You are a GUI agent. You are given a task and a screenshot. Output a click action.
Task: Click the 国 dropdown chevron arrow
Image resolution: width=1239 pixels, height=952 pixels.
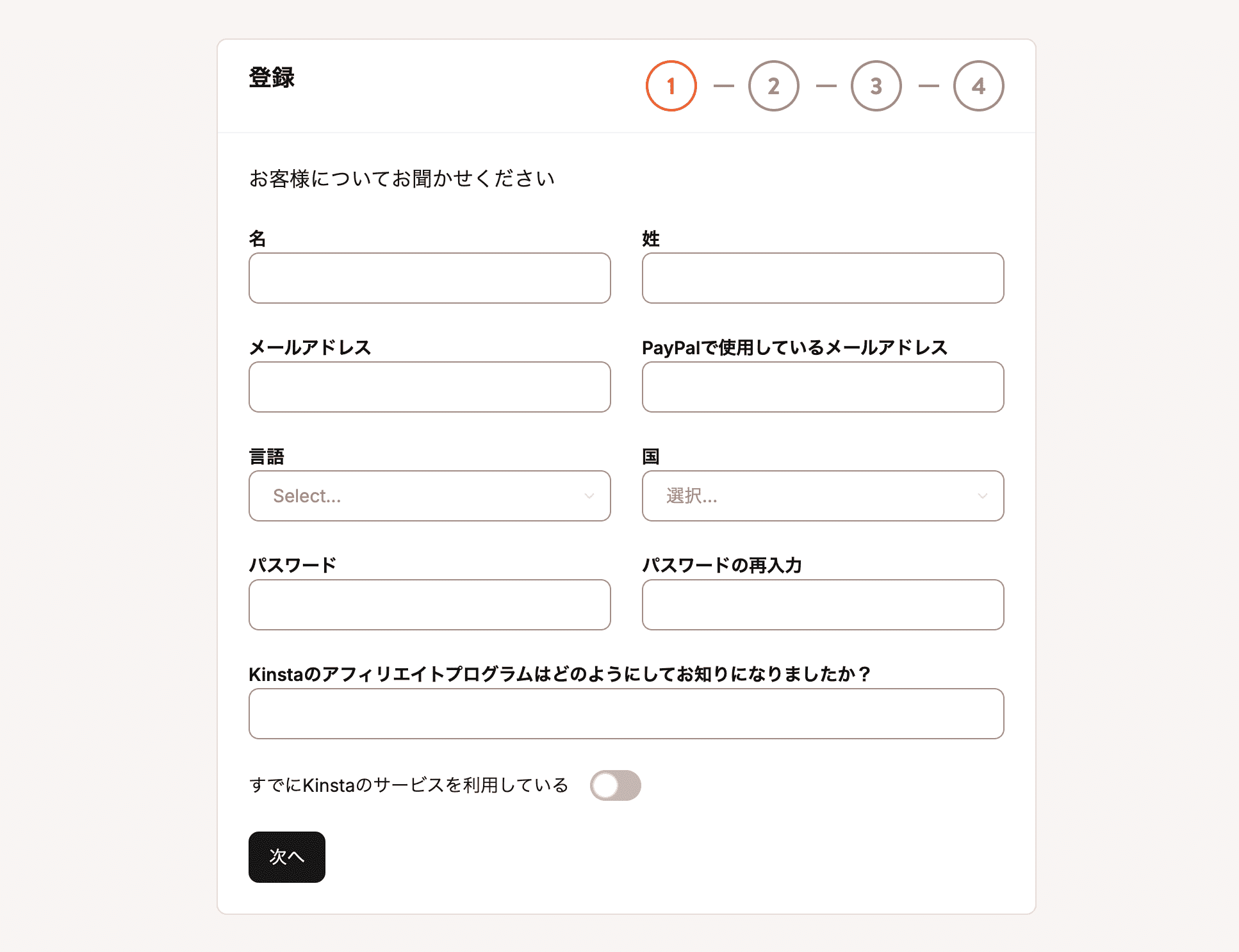pos(983,496)
